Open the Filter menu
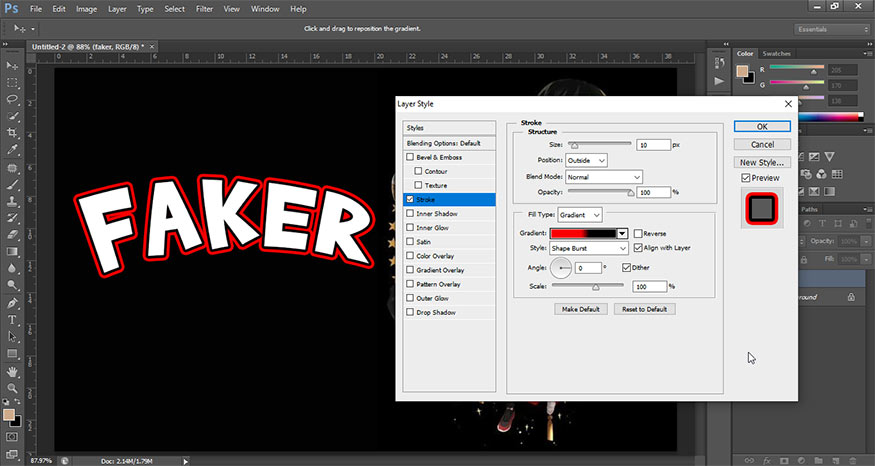 coord(204,9)
